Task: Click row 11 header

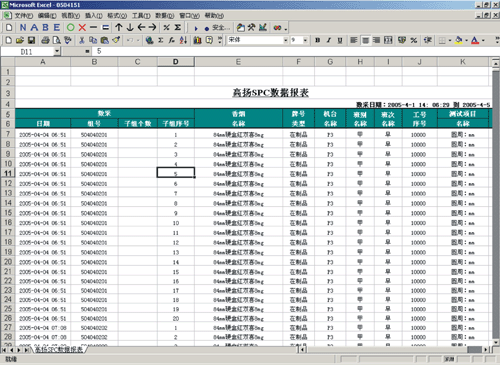Action: coord(8,173)
